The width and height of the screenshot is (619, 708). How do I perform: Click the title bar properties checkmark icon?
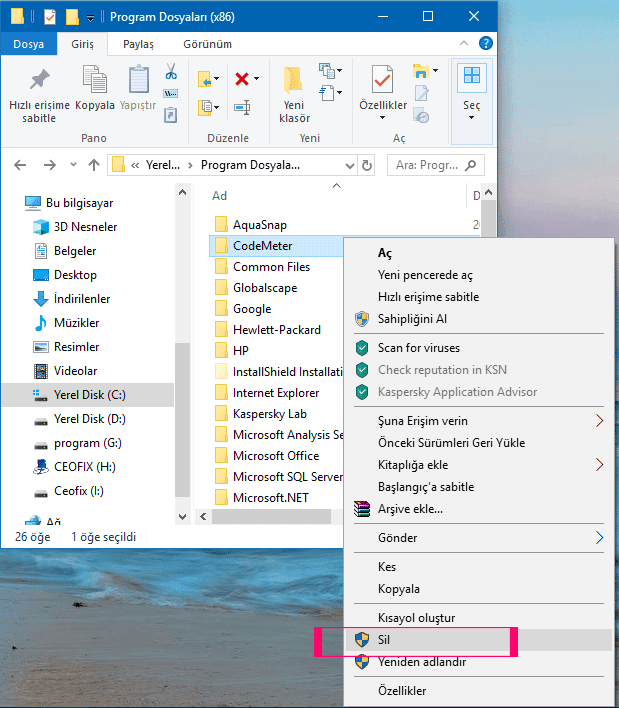(x=50, y=17)
